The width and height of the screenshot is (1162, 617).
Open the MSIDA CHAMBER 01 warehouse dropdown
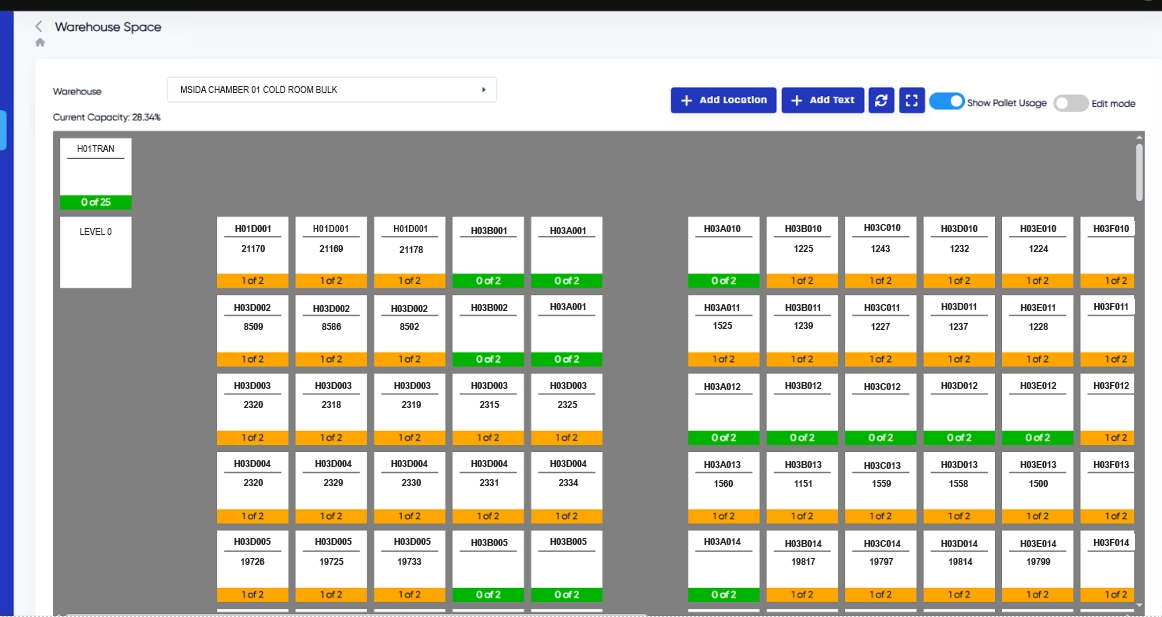point(331,90)
